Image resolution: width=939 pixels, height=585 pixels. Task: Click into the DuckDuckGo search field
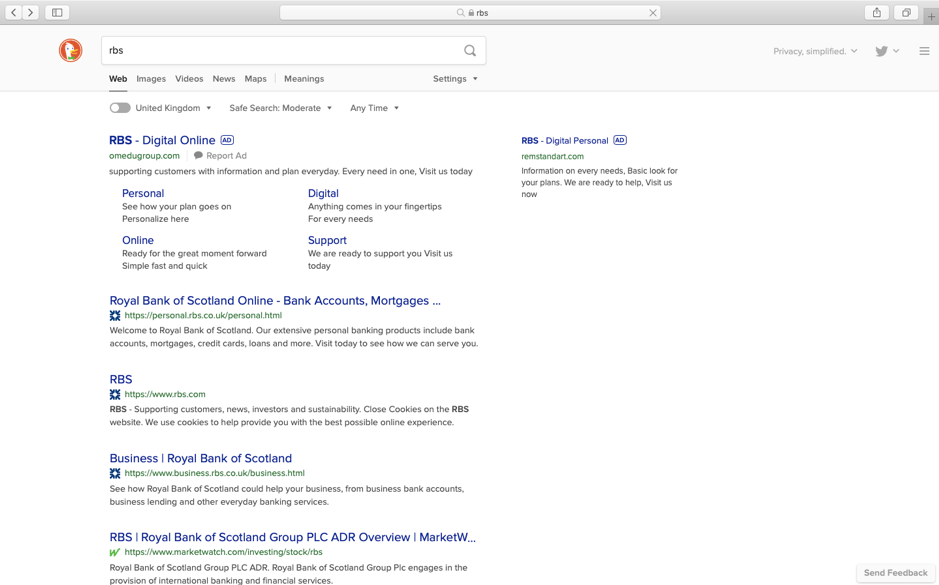[281, 51]
